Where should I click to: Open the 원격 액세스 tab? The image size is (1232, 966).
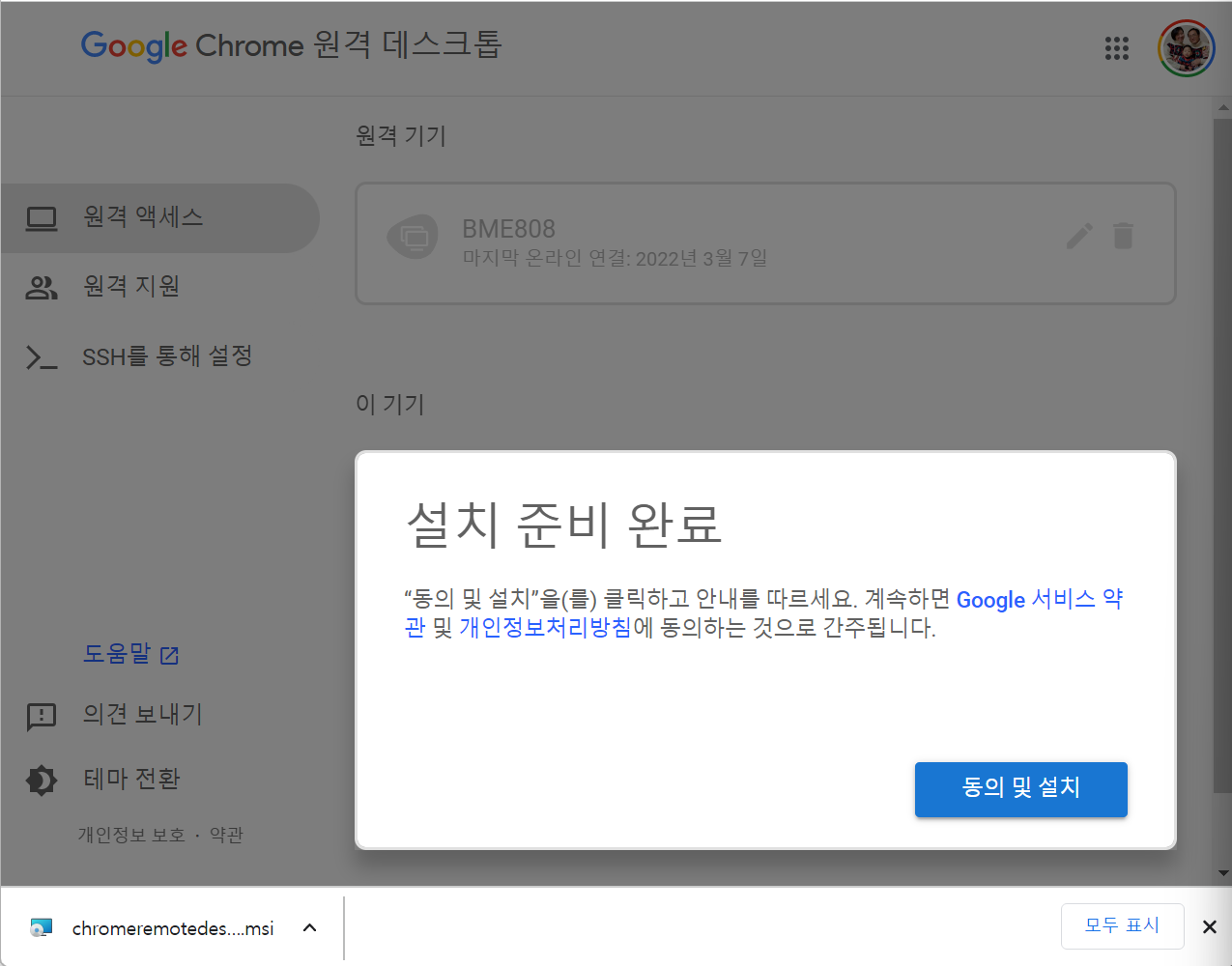[x=159, y=218]
